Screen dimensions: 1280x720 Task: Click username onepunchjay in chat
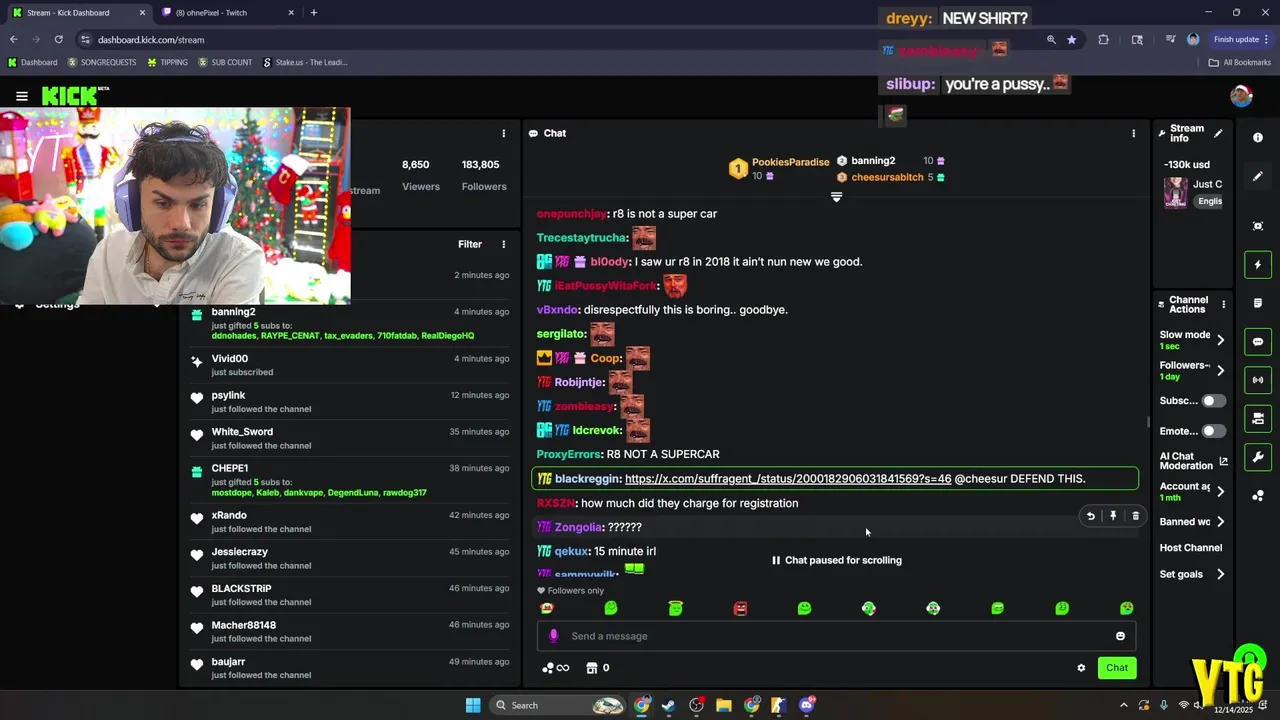(x=571, y=214)
